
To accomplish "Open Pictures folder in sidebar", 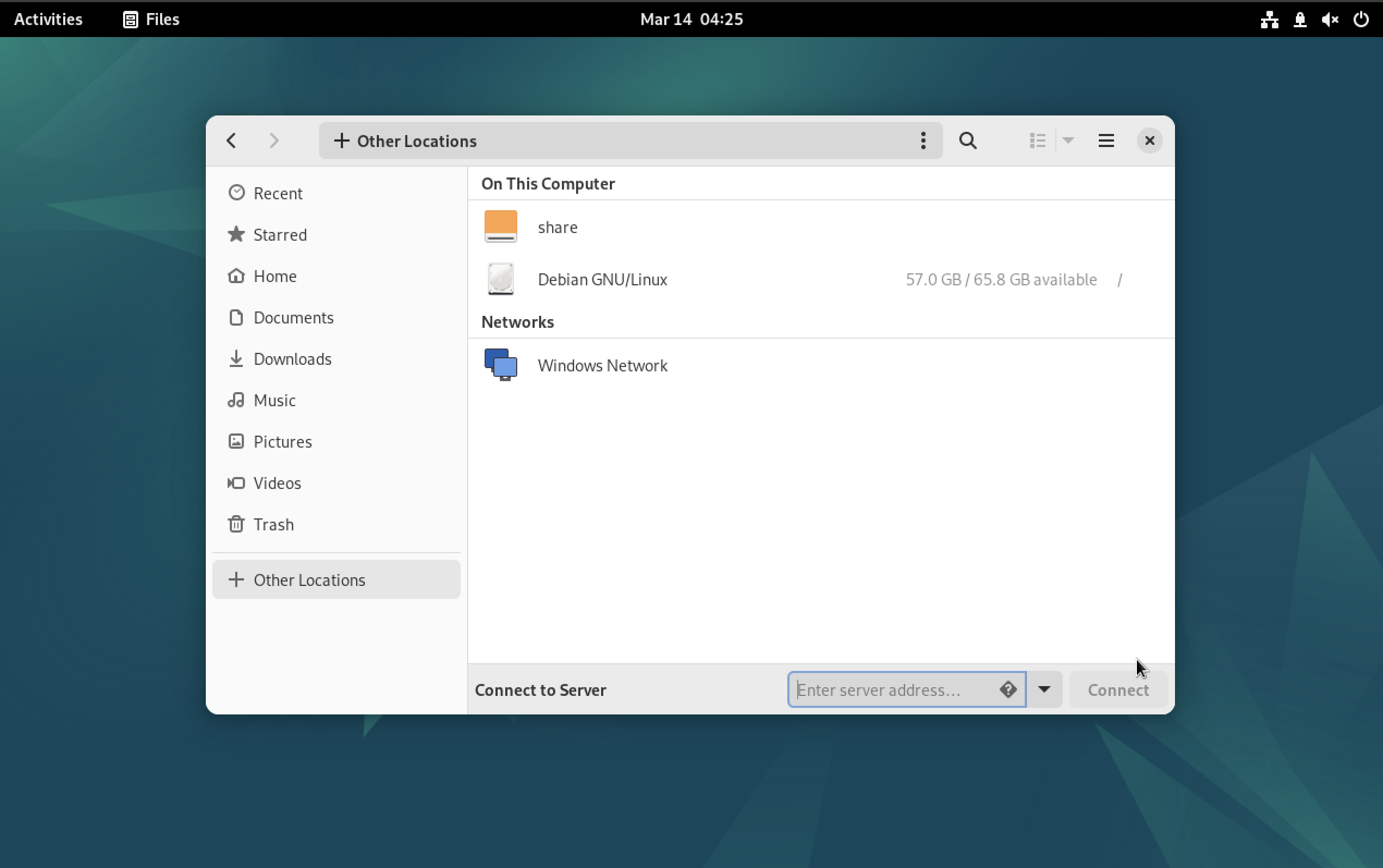I will [x=336, y=442].
